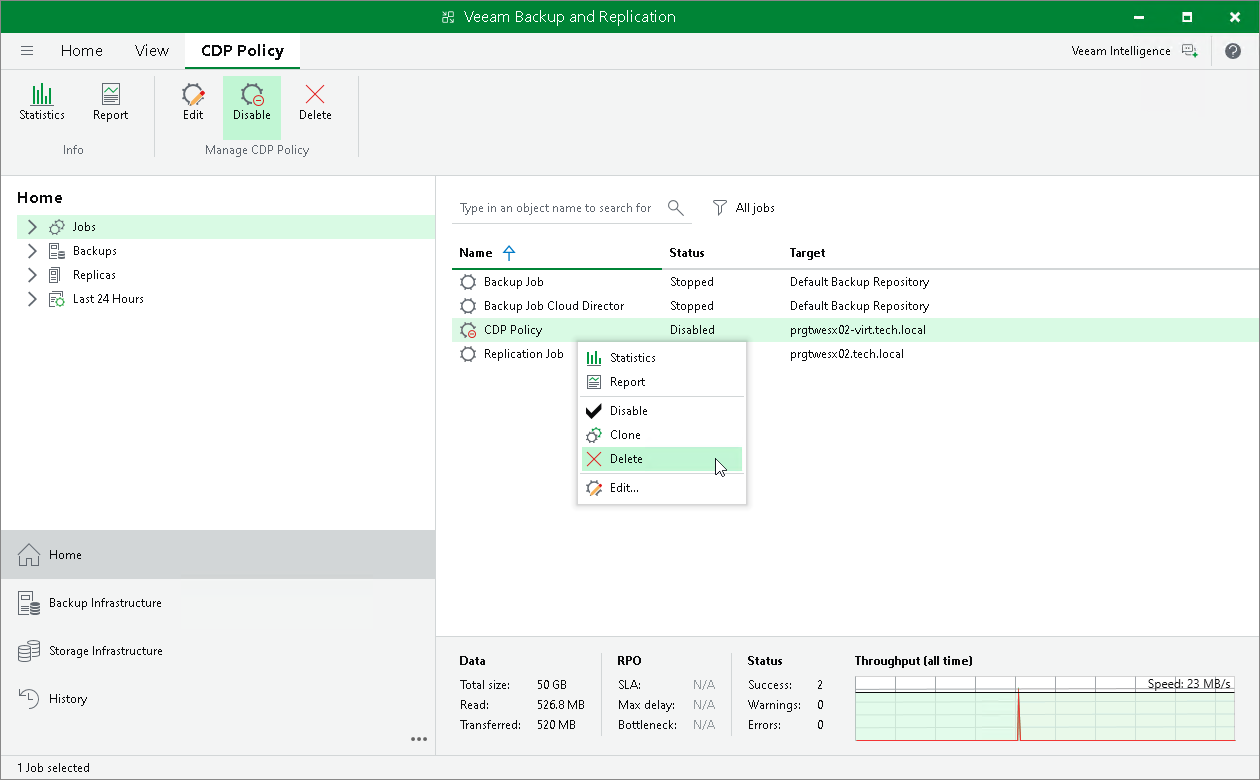Click the object name search field
The height and width of the screenshot is (780, 1260).
[x=556, y=208]
